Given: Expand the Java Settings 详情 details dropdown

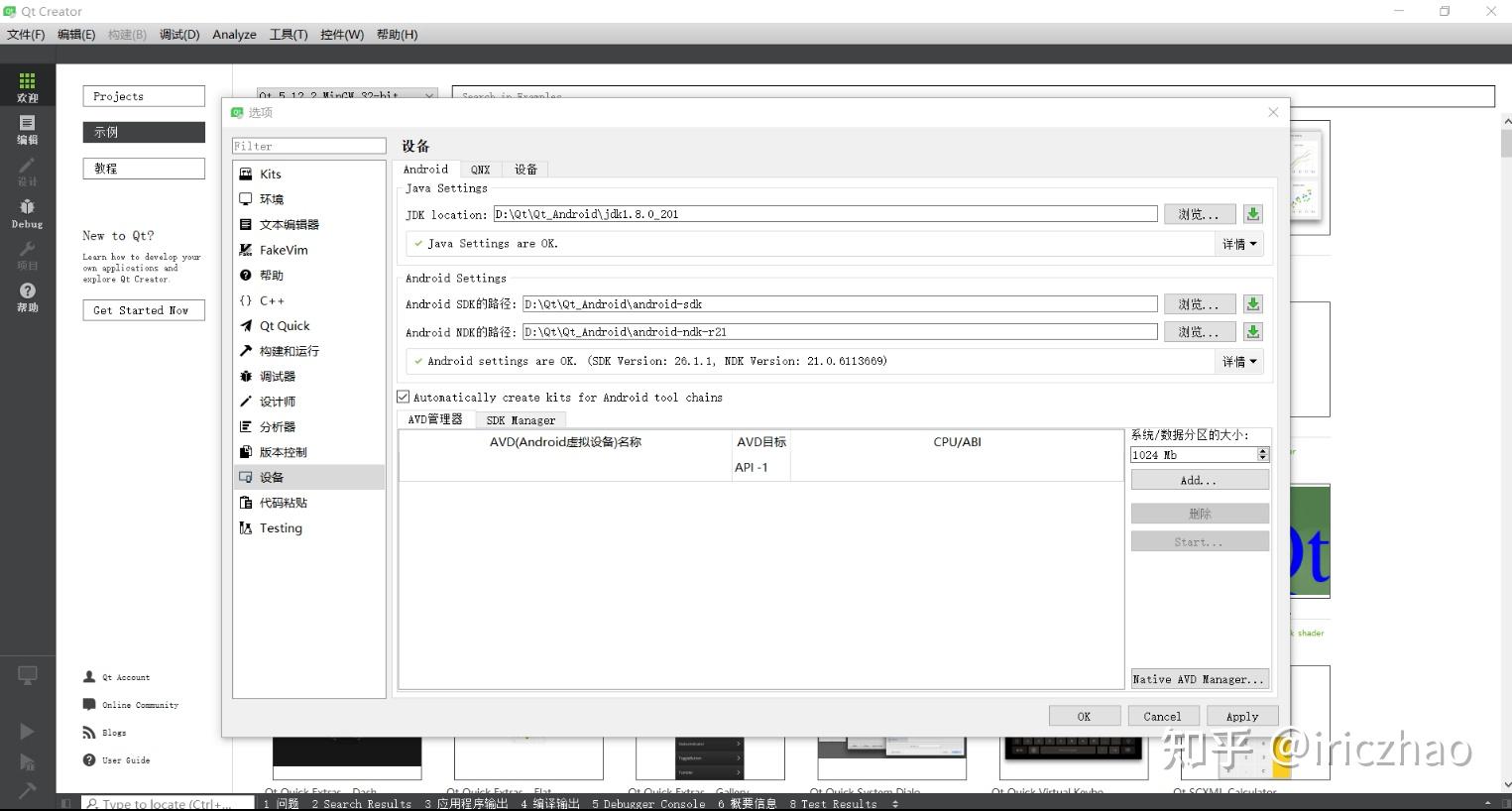Looking at the screenshot, I should 1239,244.
